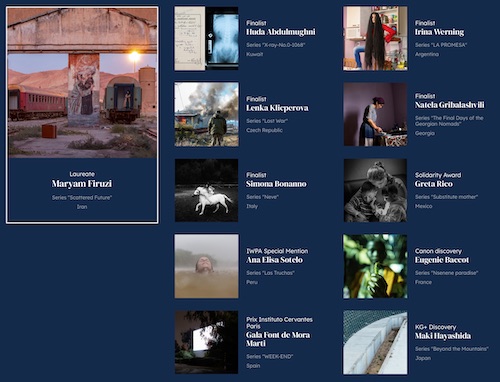The width and height of the screenshot is (500, 382).
Task: Click the Maryam Firuzi name heading
Action: 82,184
